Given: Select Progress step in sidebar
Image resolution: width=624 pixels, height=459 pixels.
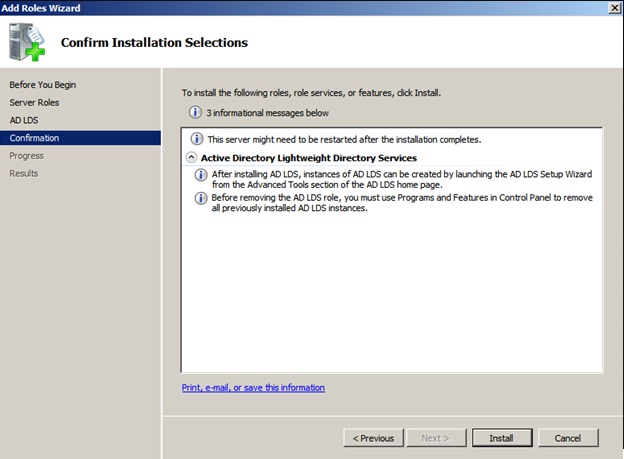Looking at the screenshot, I should (27, 156).
